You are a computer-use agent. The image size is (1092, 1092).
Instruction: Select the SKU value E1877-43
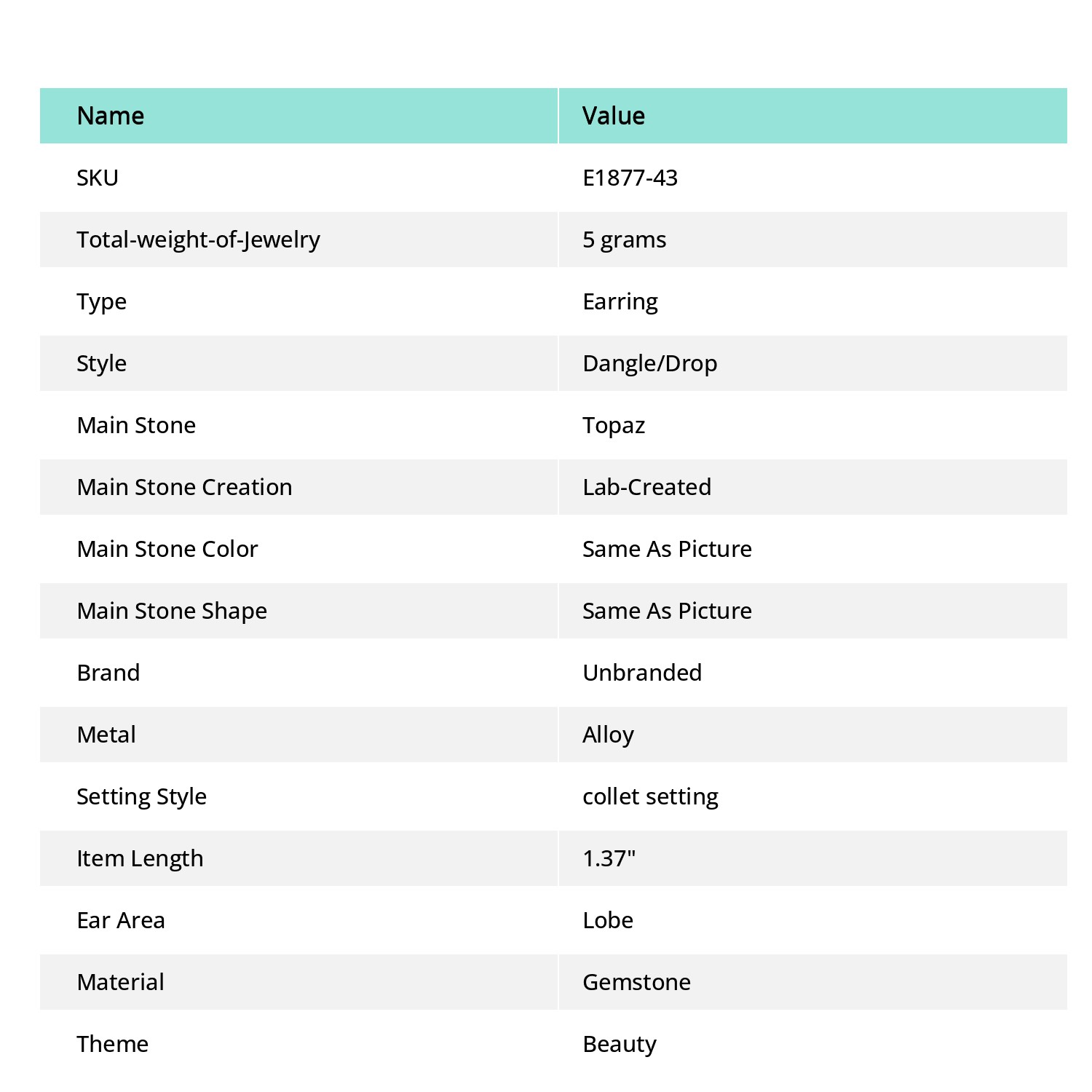pyautogui.click(x=630, y=178)
